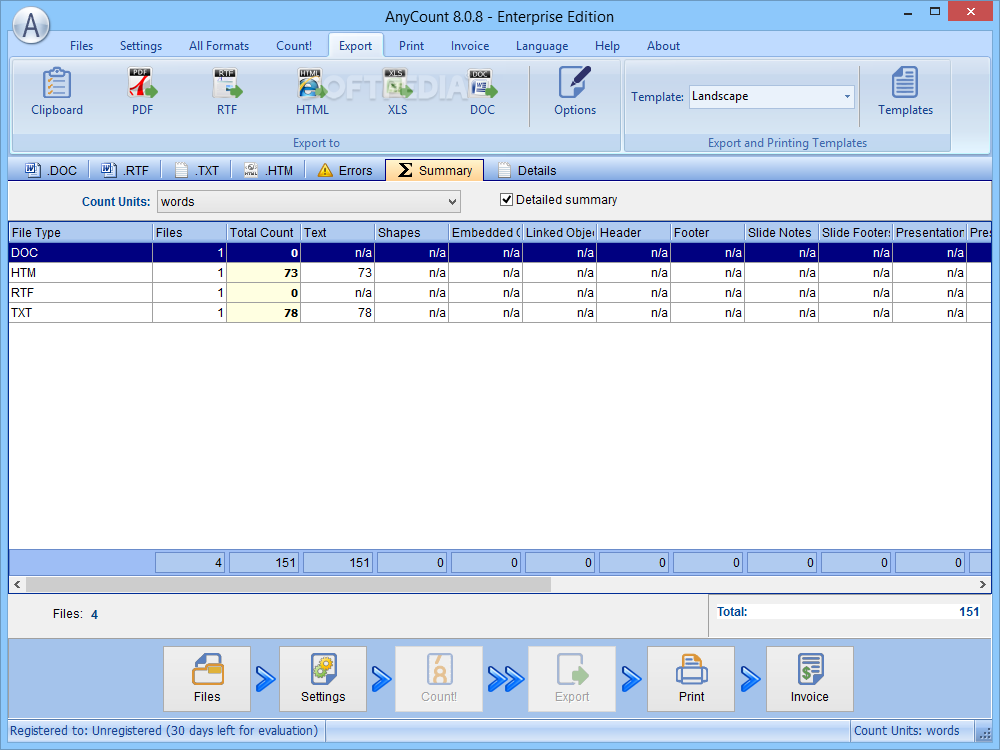The width and height of the screenshot is (1000, 750).
Task: Click the Text column header
Action: [x=337, y=232]
